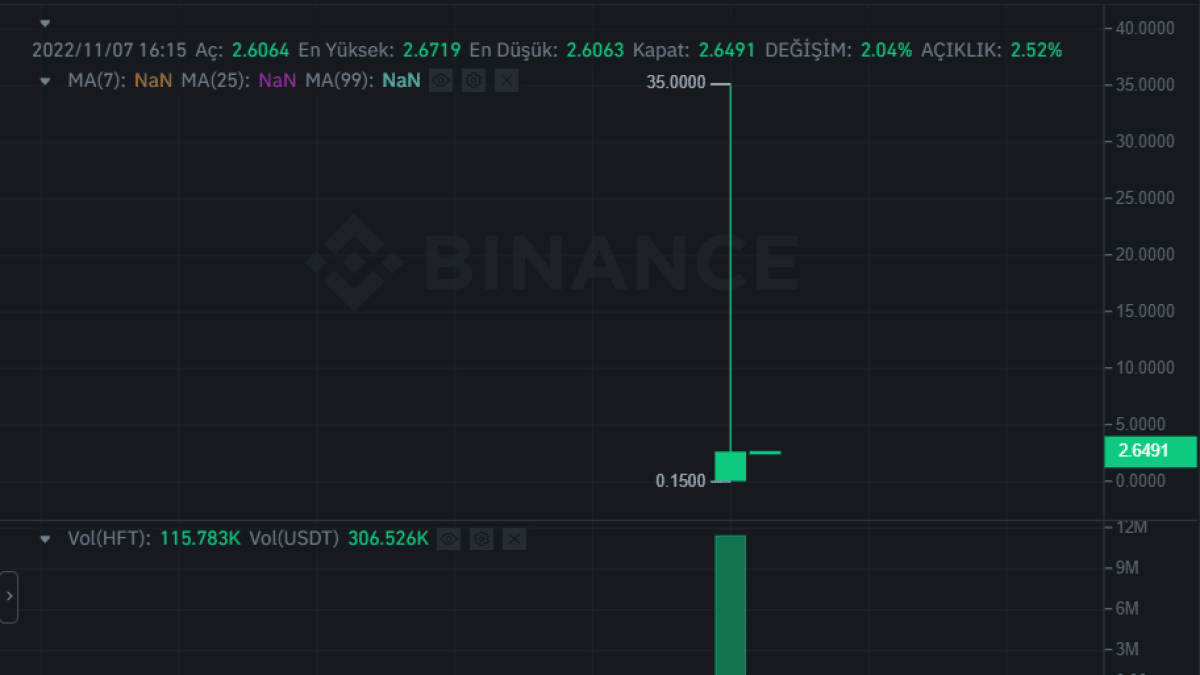Remove the volume indicator with its X
Image resolution: width=1200 pixels, height=675 pixels.
tap(514, 539)
